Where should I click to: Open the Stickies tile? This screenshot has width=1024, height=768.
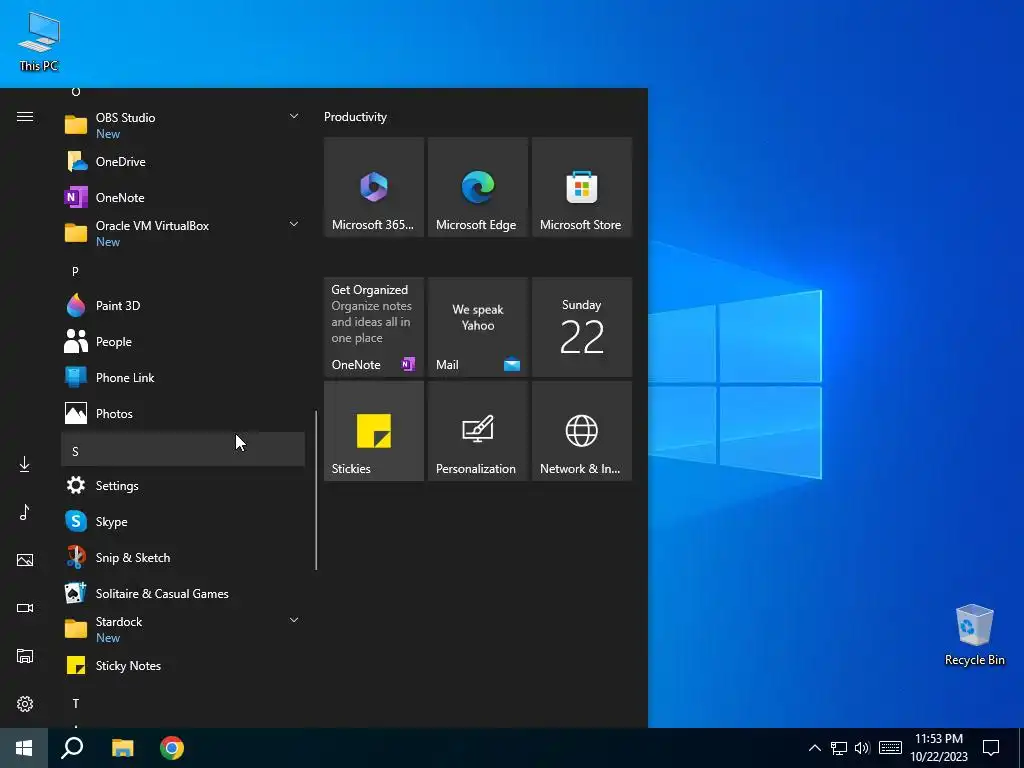click(x=374, y=431)
